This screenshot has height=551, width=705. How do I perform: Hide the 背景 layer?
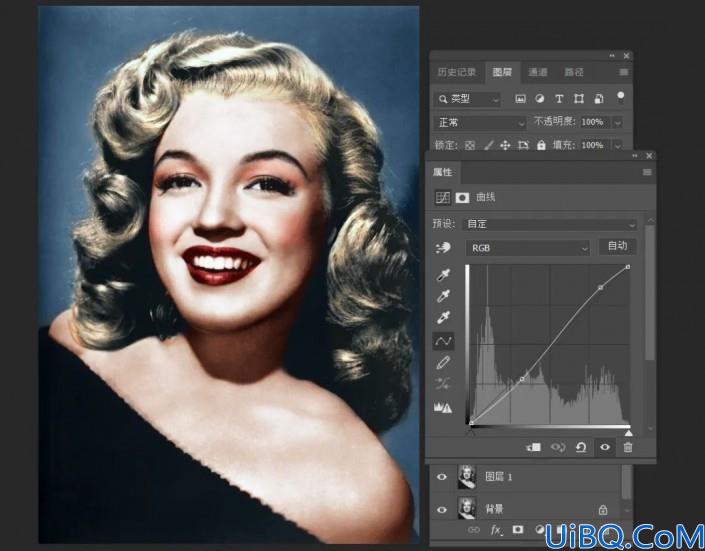point(442,510)
